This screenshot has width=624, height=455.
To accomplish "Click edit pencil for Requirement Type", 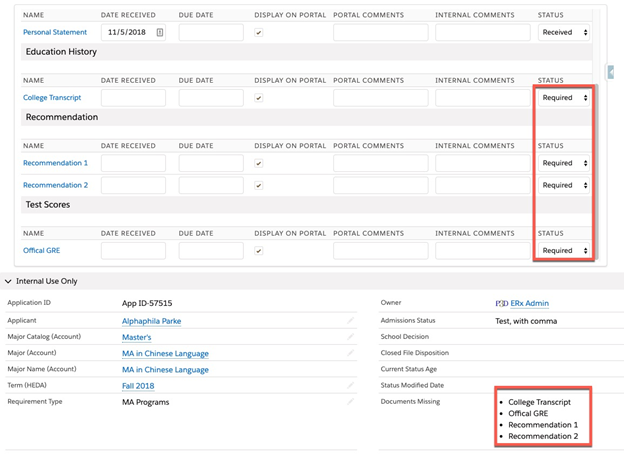I will click(351, 401).
